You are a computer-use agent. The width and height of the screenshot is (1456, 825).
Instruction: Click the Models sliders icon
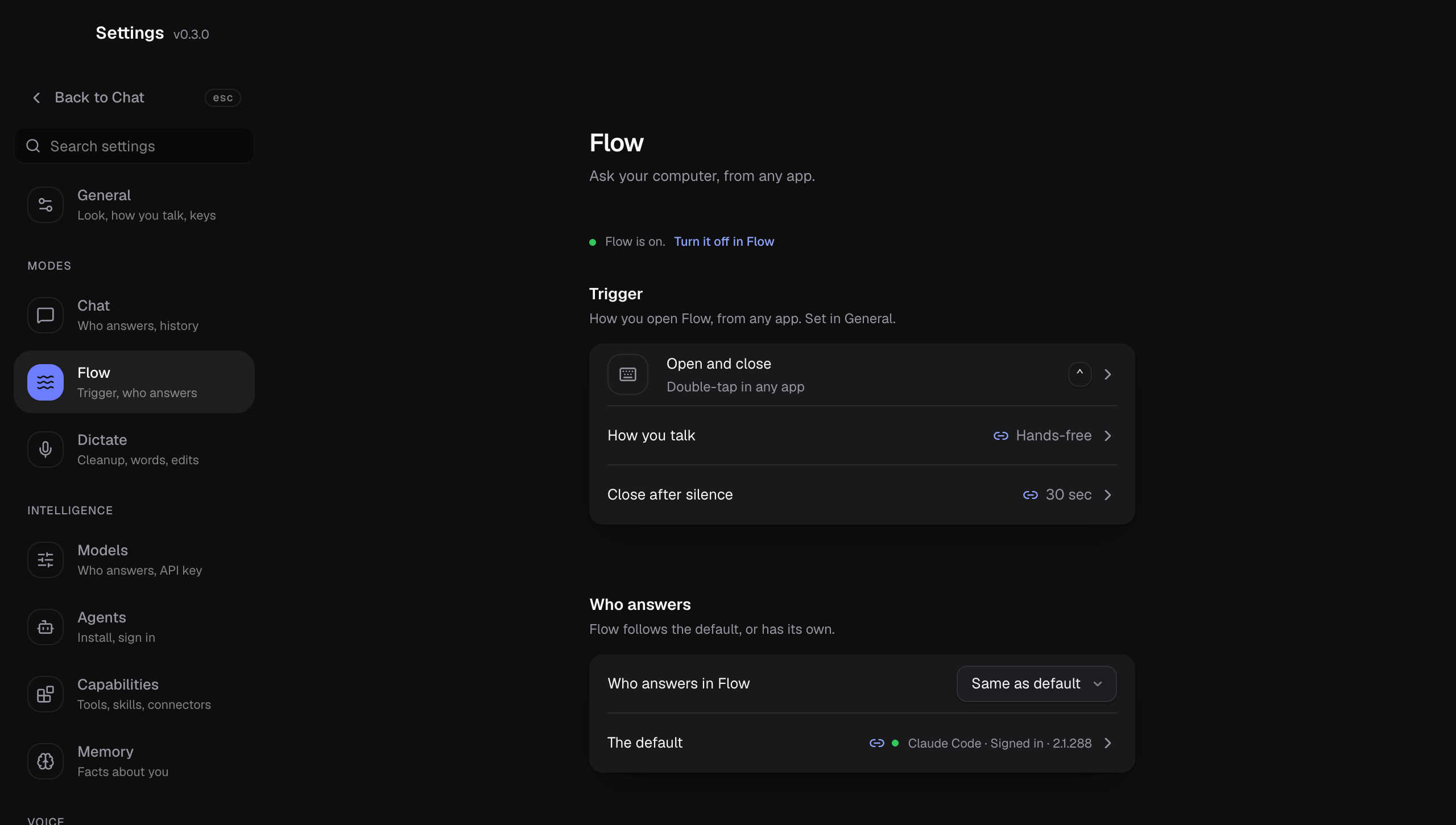45,560
